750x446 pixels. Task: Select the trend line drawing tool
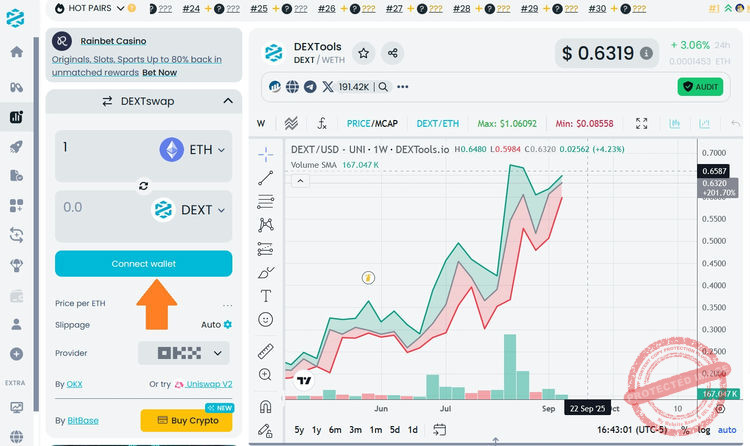tap(266, 178)
